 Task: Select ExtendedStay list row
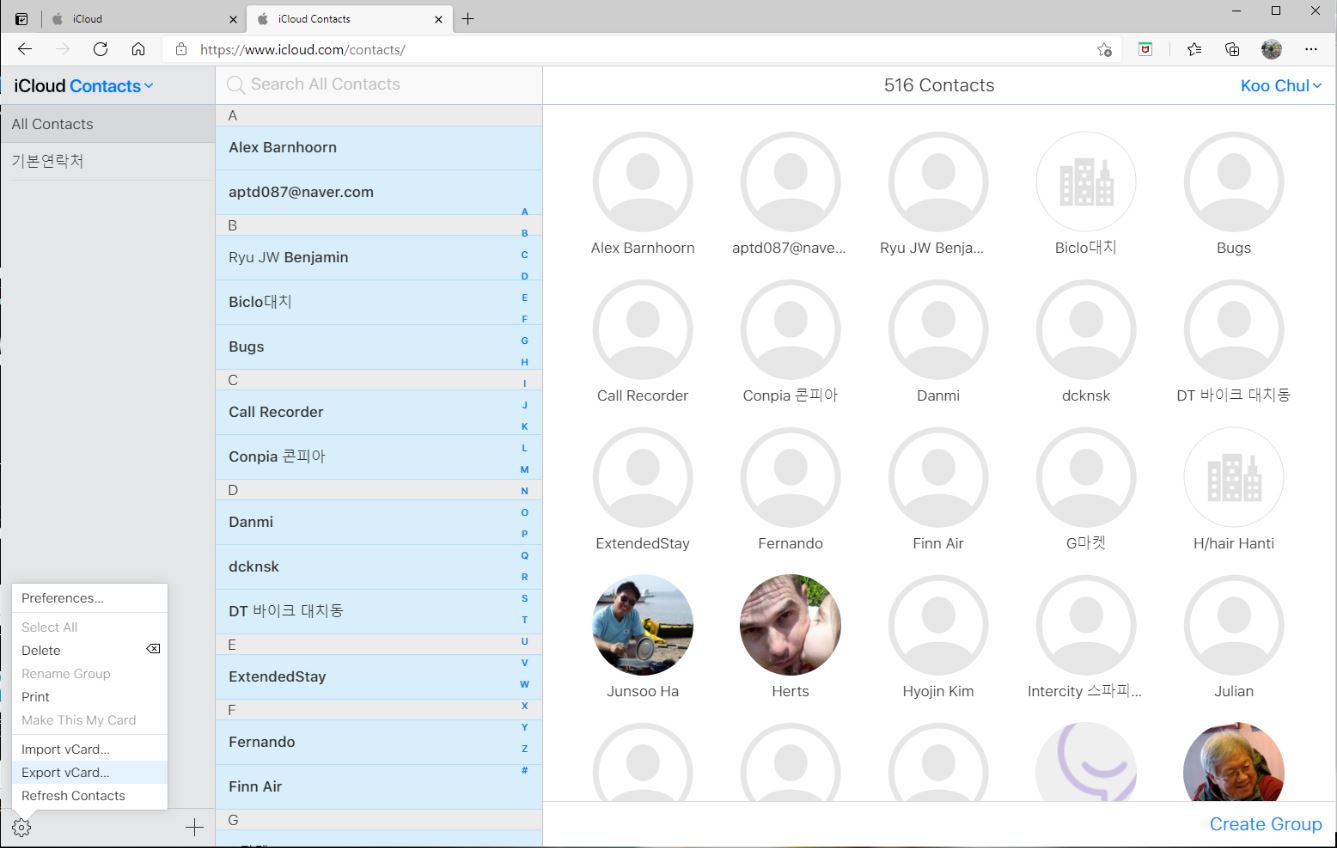(379, 677)
